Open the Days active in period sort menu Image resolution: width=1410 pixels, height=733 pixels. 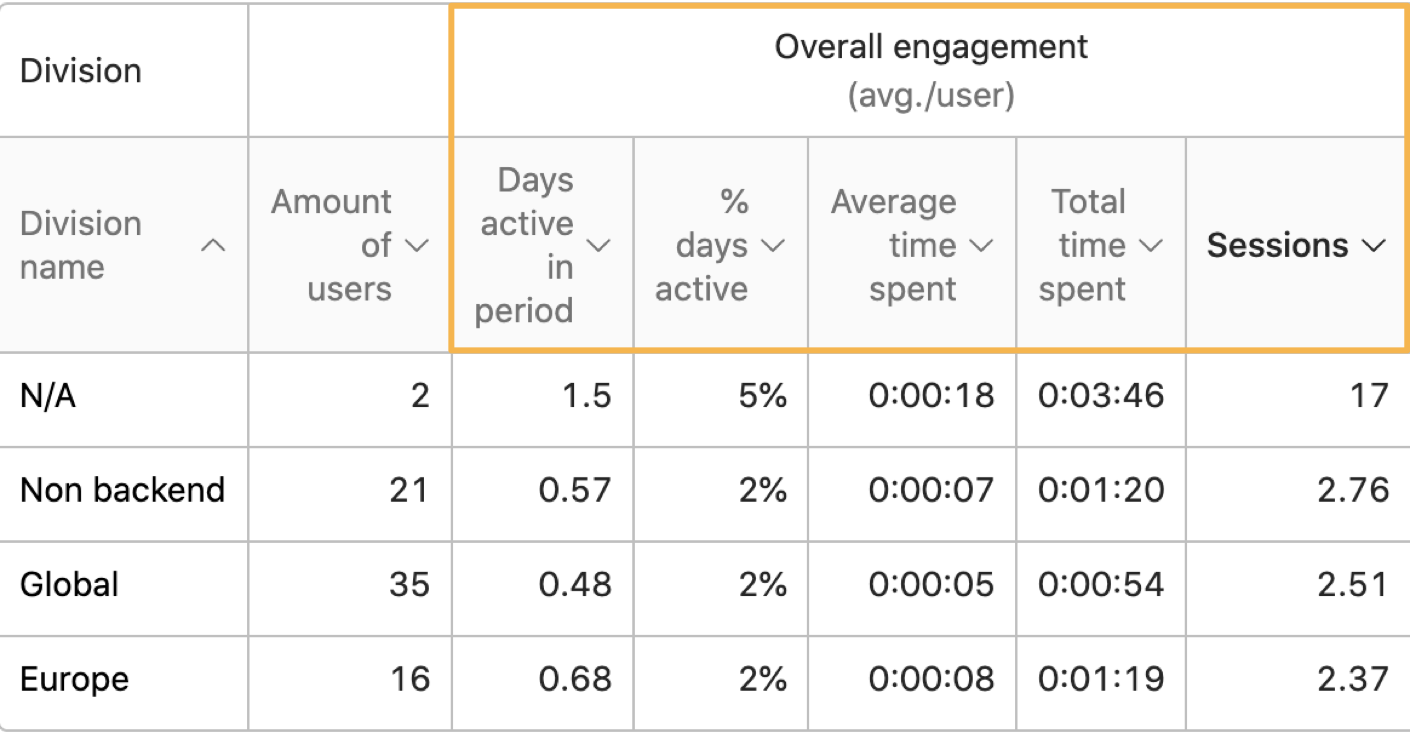(x=597, y=246)
